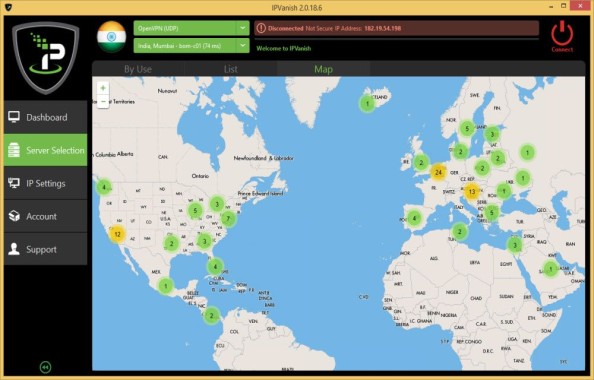Select the 5 server marker over Norway and Sweden

click(467, 128)
